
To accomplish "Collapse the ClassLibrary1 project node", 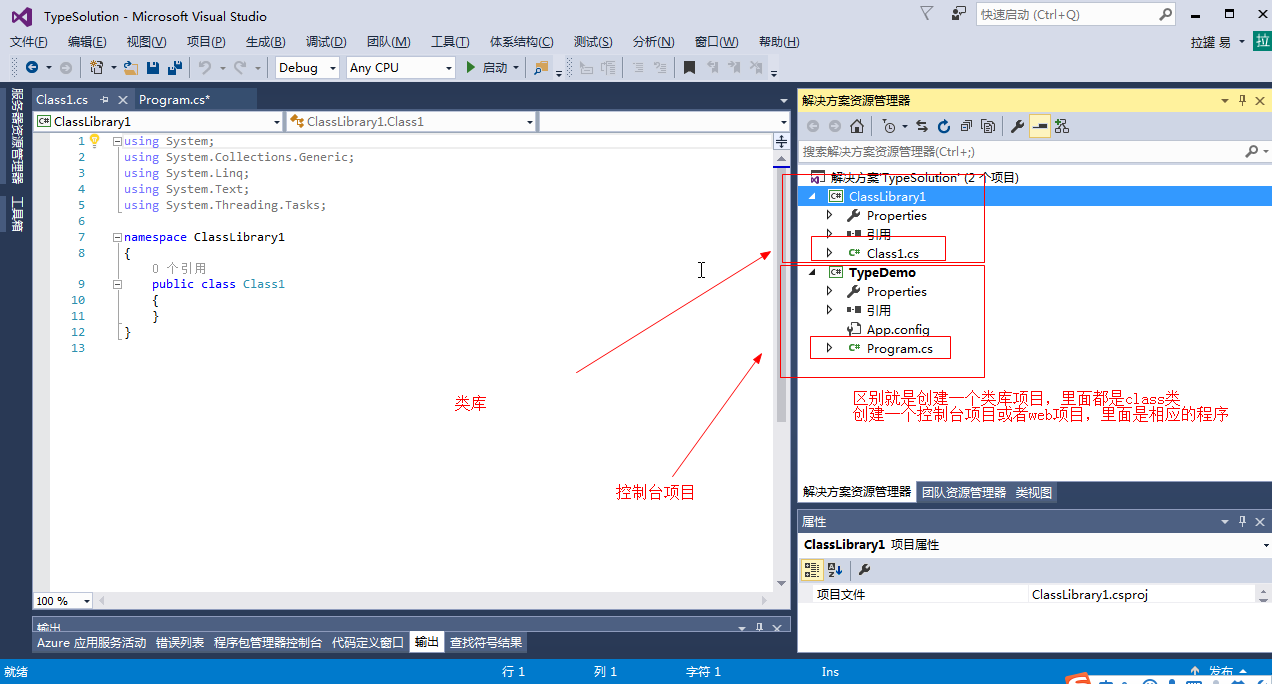I will (x=812, y=197).
